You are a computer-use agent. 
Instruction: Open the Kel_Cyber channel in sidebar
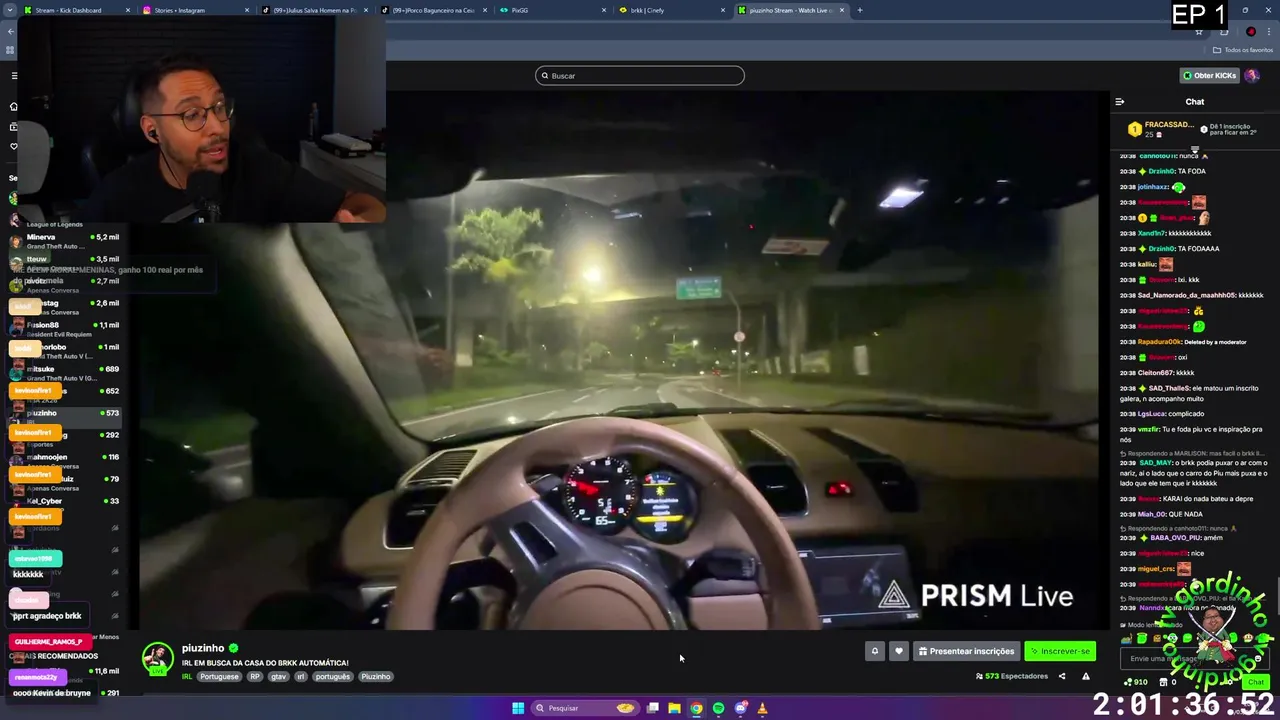[64, 505]
